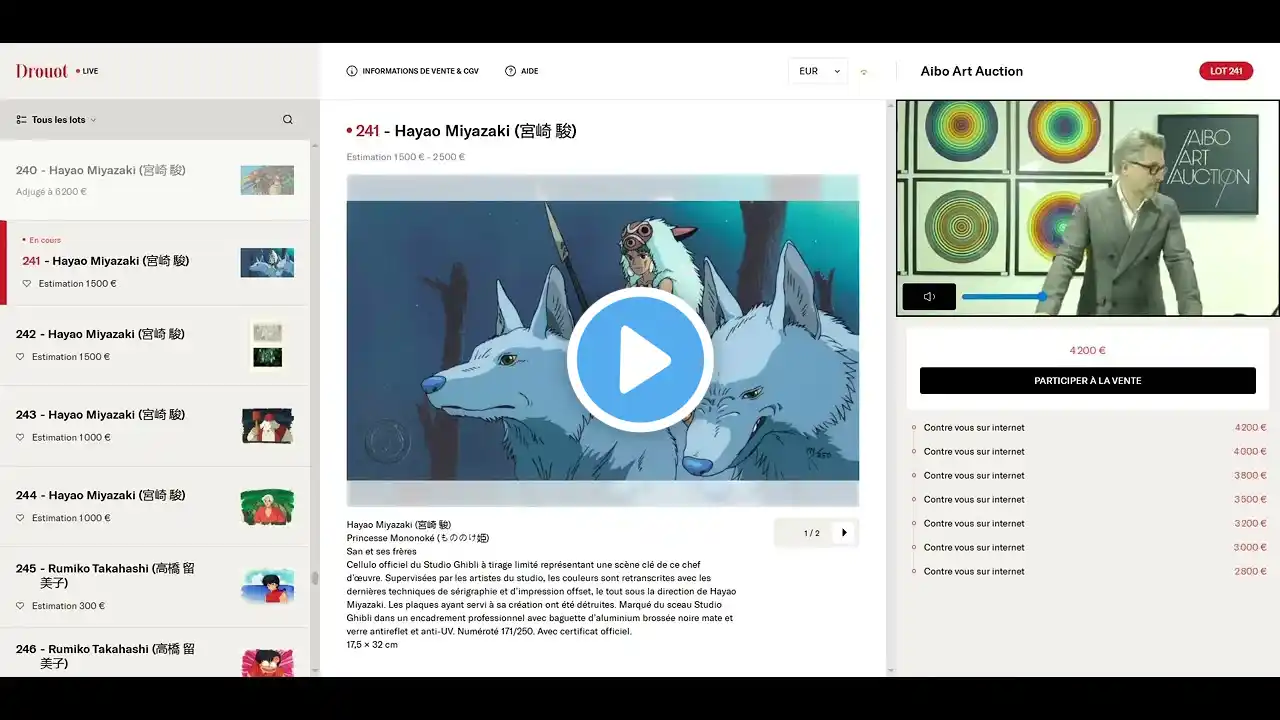Image resolution: width=1280 pixels, height=720 pixels.
Task: Play the lot 241 video overlay
Action: pyautogui.click(x=640, y=359)
